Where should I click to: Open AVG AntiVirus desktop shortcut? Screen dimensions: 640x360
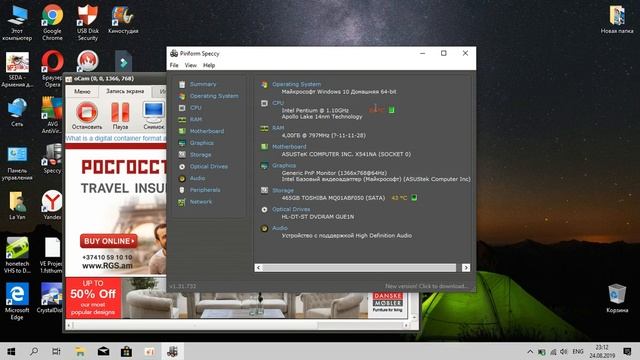pyautogui.click(x=52, y=115)
